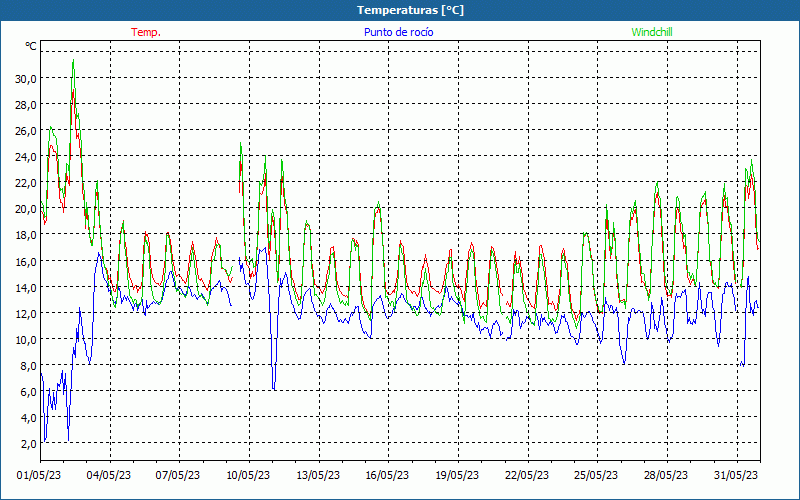Viewport: 800px width, 500px height.
Task: Click the 8,0 y-axis value
Action: 28,365
